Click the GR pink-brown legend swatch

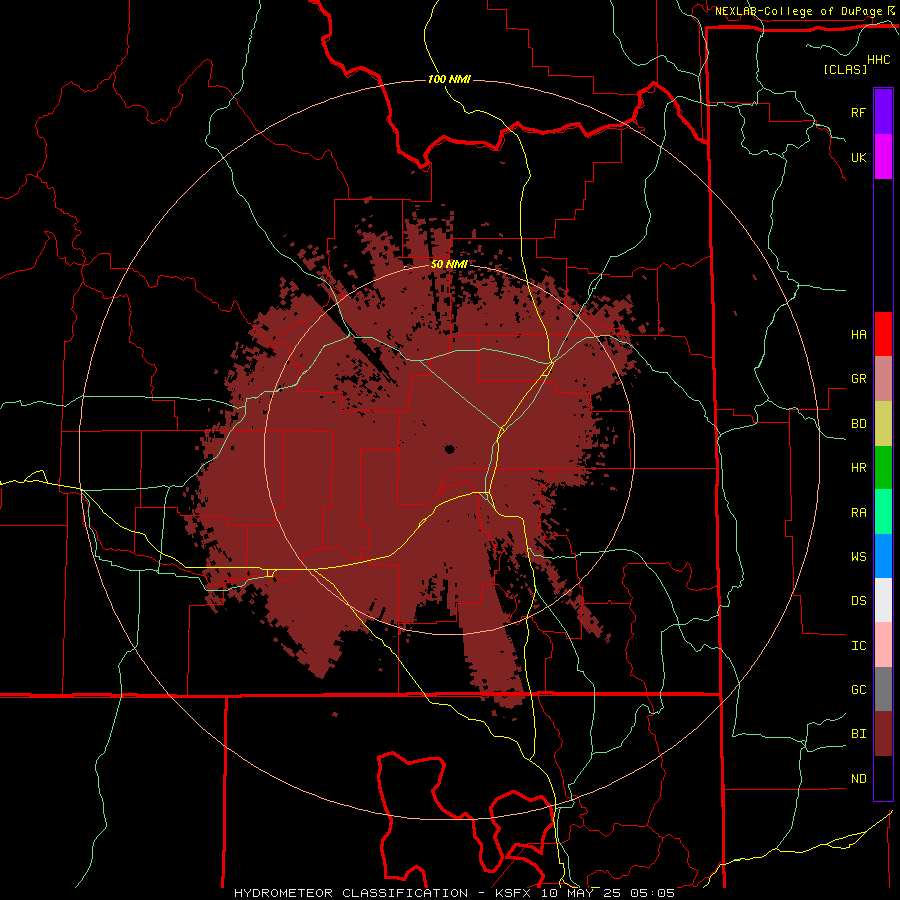[883, 379]
